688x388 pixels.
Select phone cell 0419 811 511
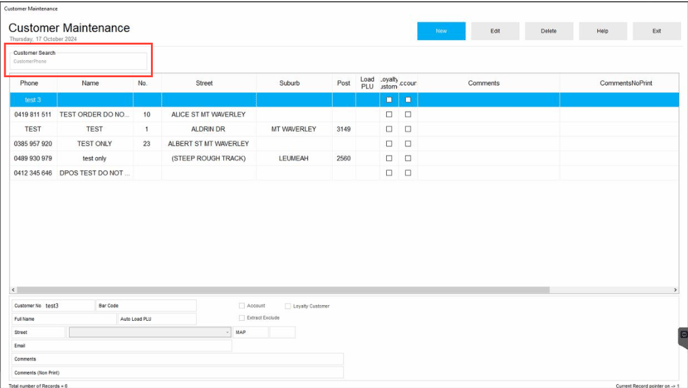tap(33, 115)
